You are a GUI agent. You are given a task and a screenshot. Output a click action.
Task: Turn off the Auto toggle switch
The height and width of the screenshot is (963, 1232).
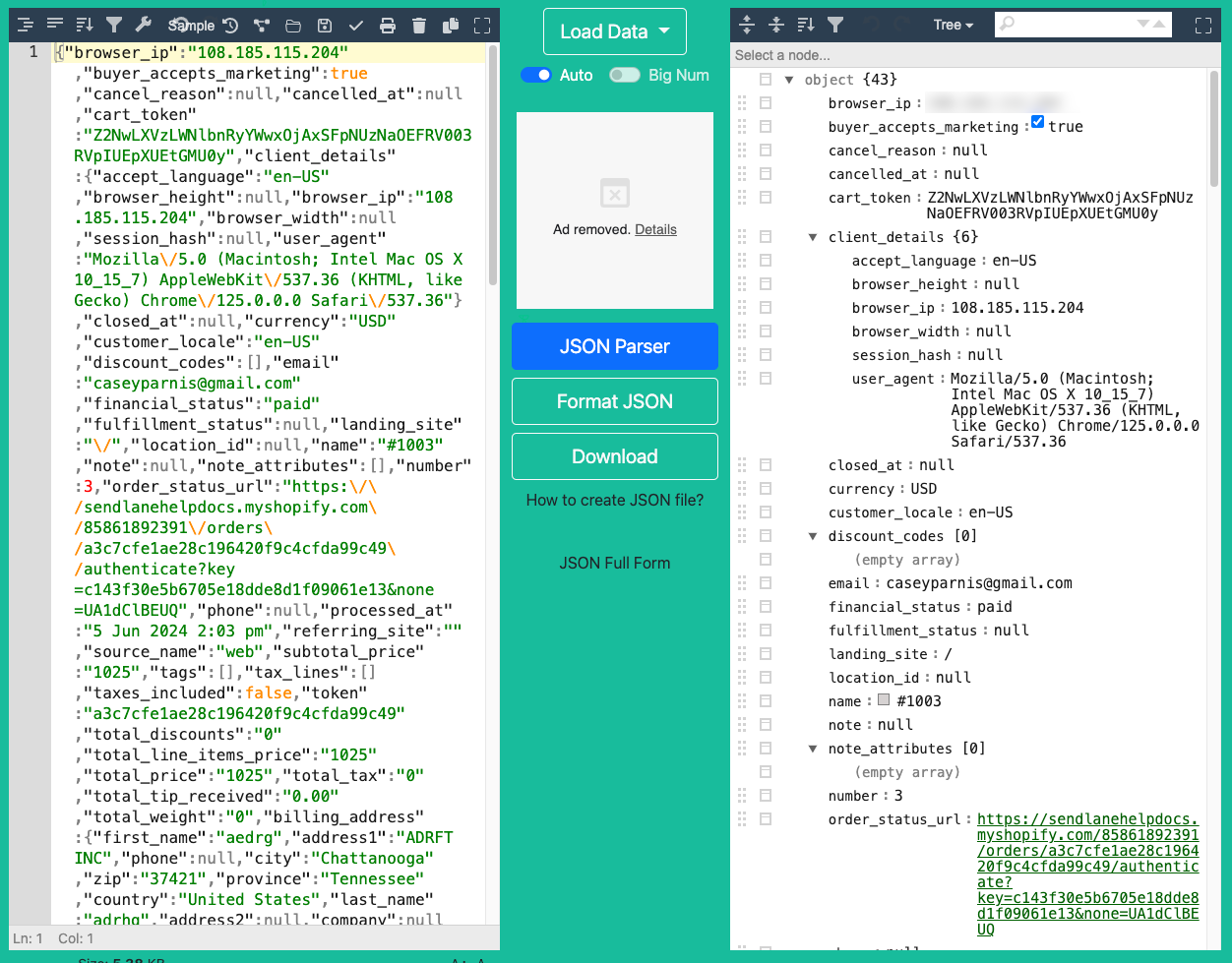tap(536, 75)
